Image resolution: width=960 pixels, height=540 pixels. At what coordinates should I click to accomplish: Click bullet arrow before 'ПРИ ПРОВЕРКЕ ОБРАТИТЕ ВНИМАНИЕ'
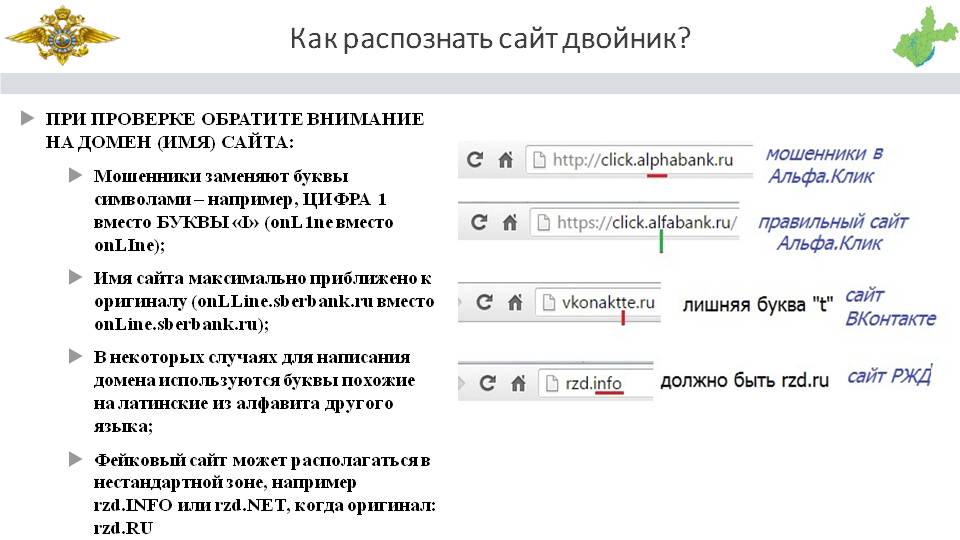tap(27, 118)
